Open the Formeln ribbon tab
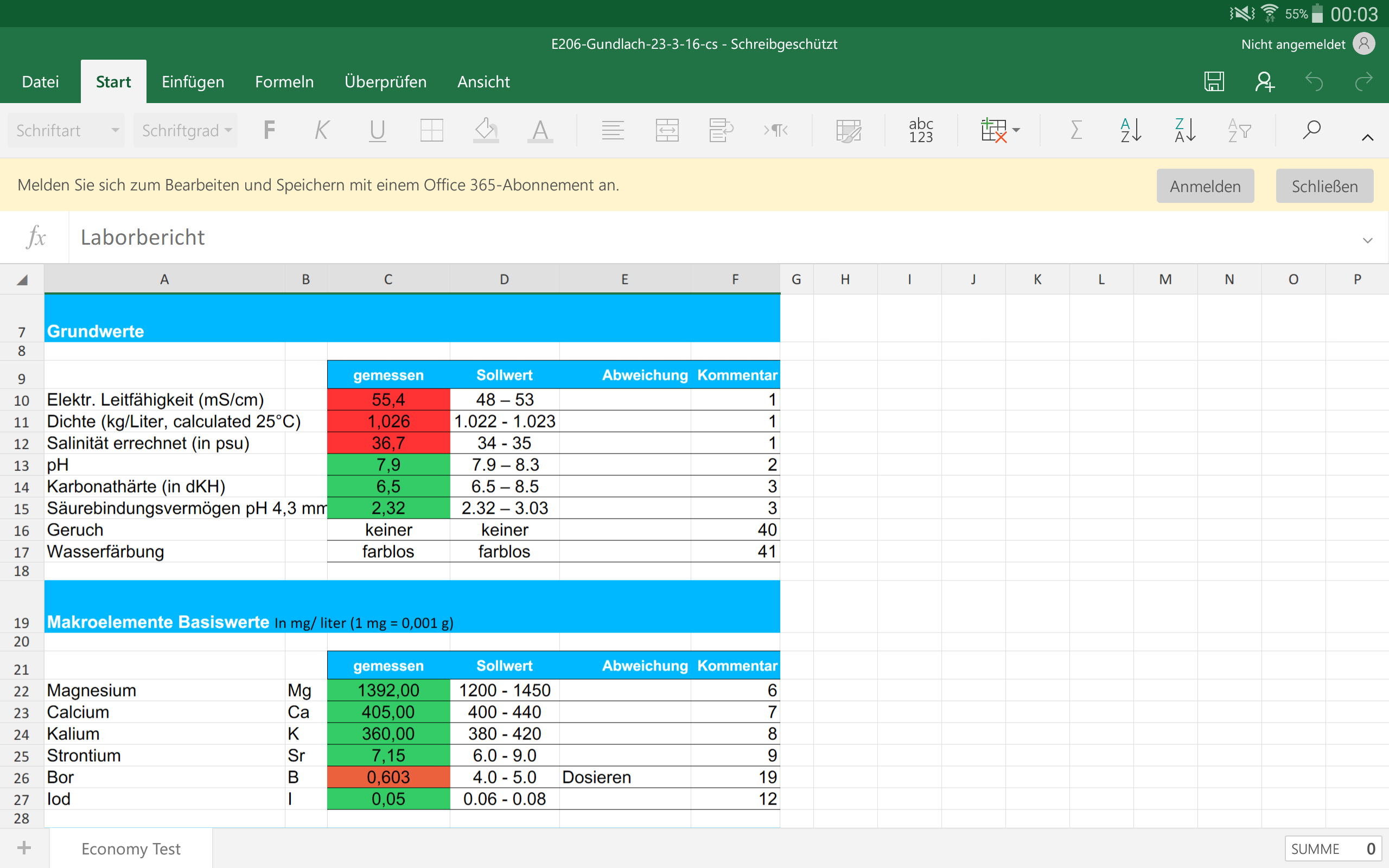 284,81
